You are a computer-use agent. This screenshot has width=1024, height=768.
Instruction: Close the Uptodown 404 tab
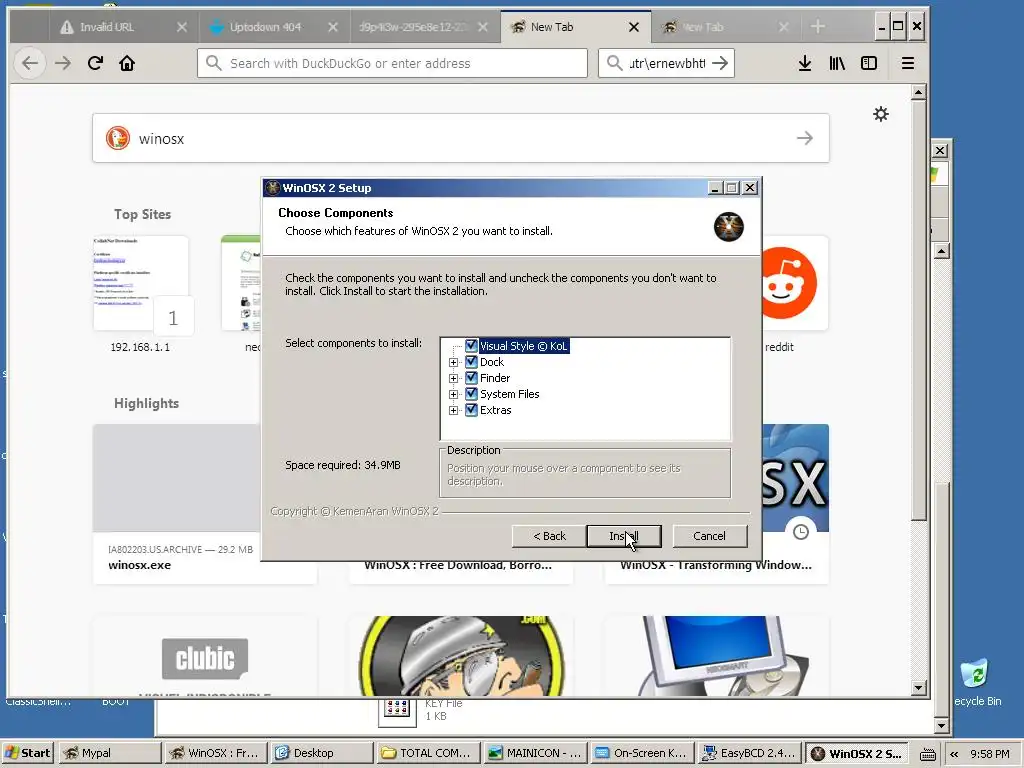[x=333, y=27]
